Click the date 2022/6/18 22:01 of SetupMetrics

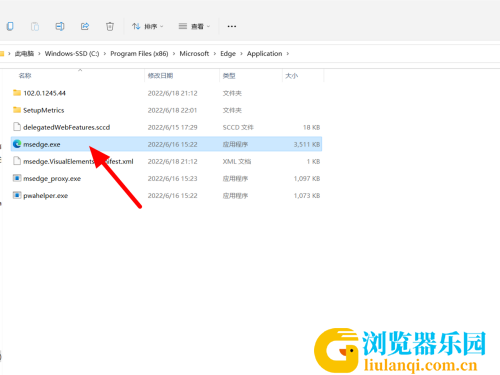172,110
